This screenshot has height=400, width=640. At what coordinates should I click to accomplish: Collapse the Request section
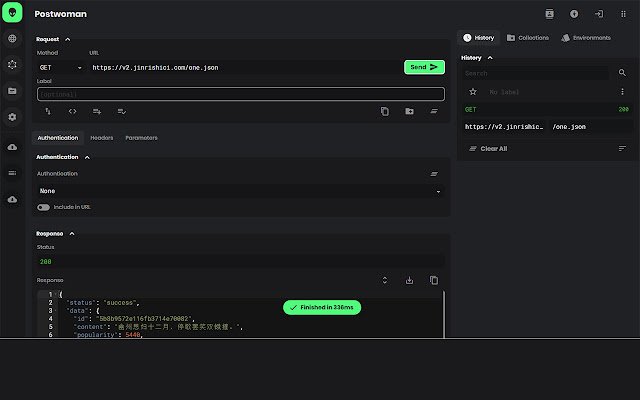67,39
